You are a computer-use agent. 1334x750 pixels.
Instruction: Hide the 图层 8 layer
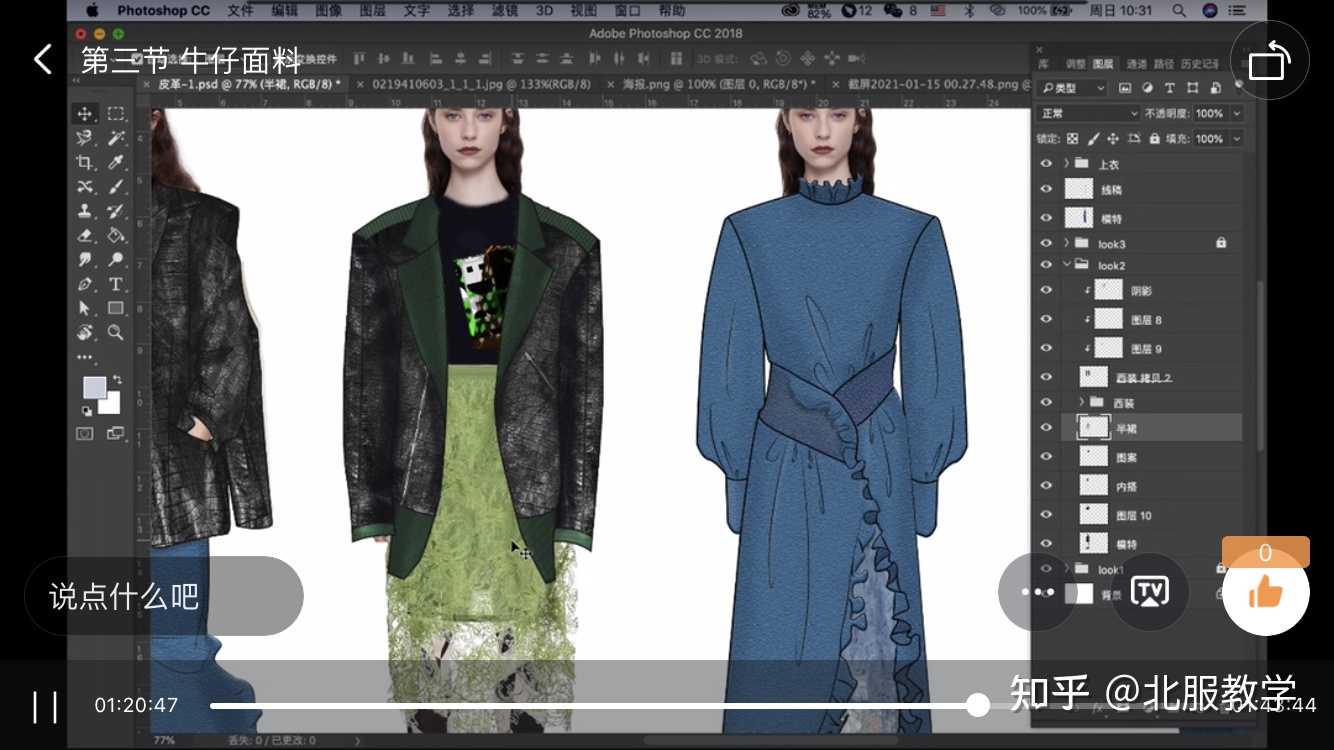1046,319
